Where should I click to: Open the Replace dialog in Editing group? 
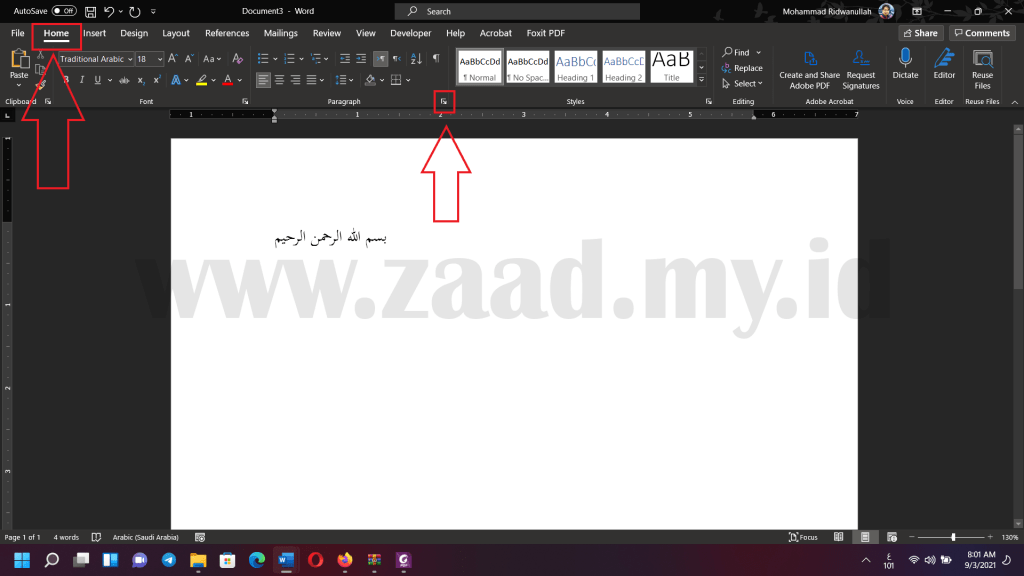742,68
